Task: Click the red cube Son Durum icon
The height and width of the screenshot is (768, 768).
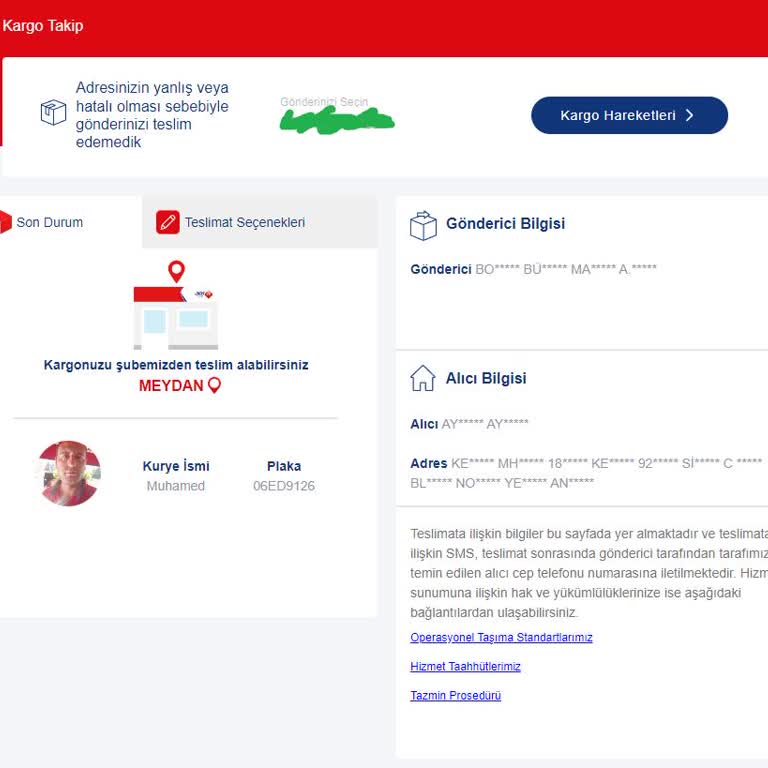Action: pyautogui.click(x=5, y=222)
